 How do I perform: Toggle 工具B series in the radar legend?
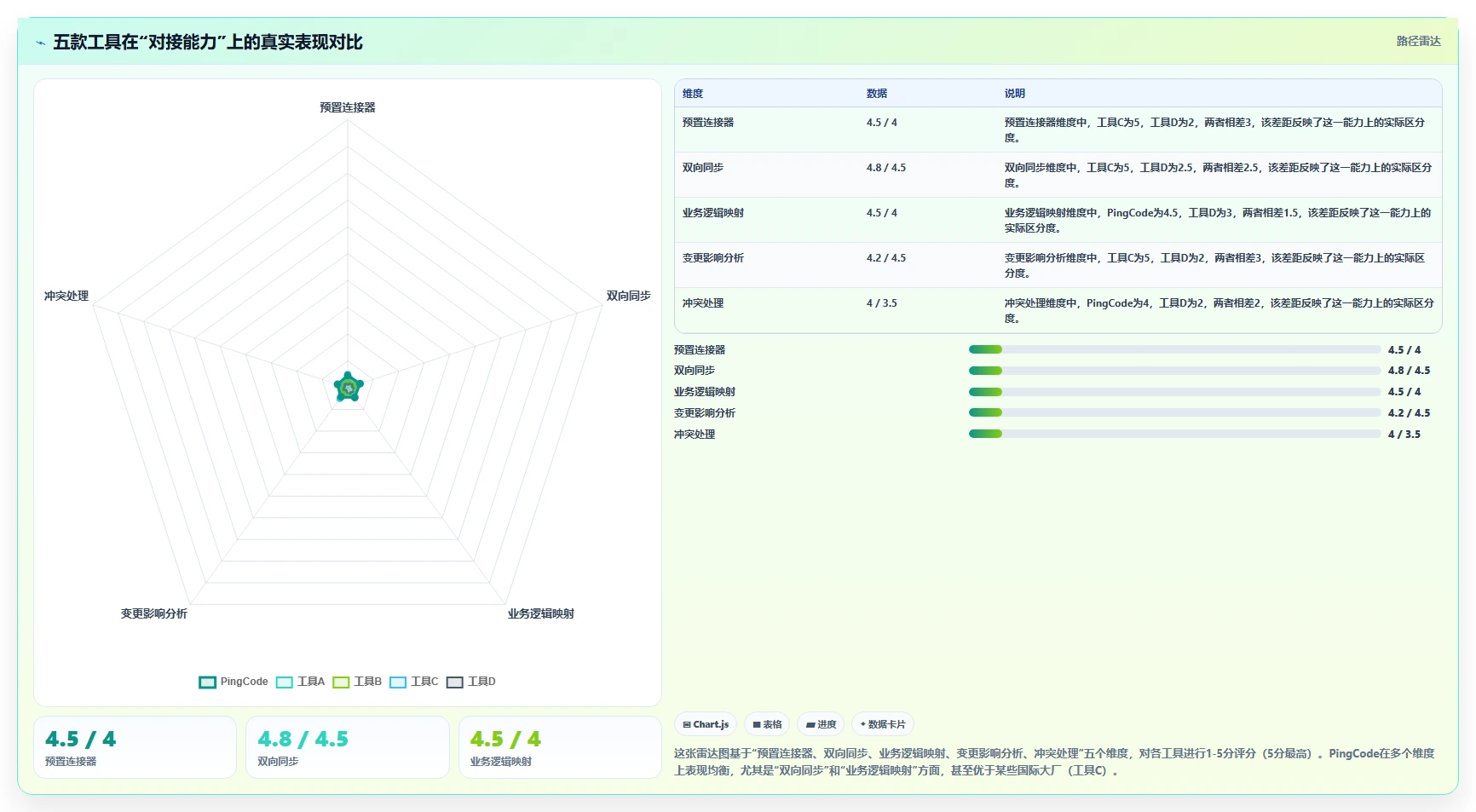click(x=357, y=682)
